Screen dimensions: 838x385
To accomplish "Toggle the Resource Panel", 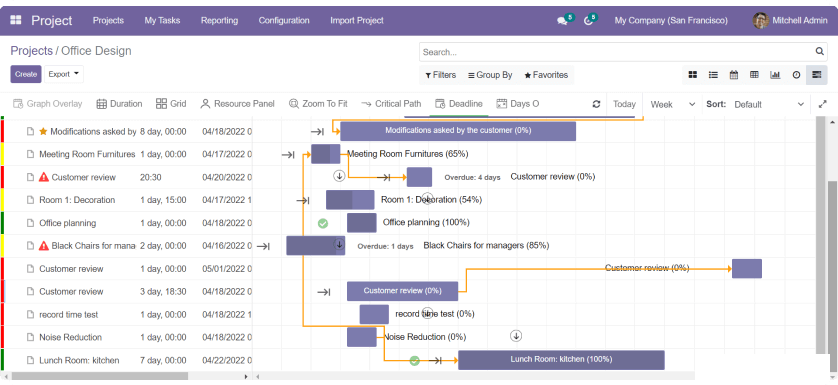I will coord(237,104).
